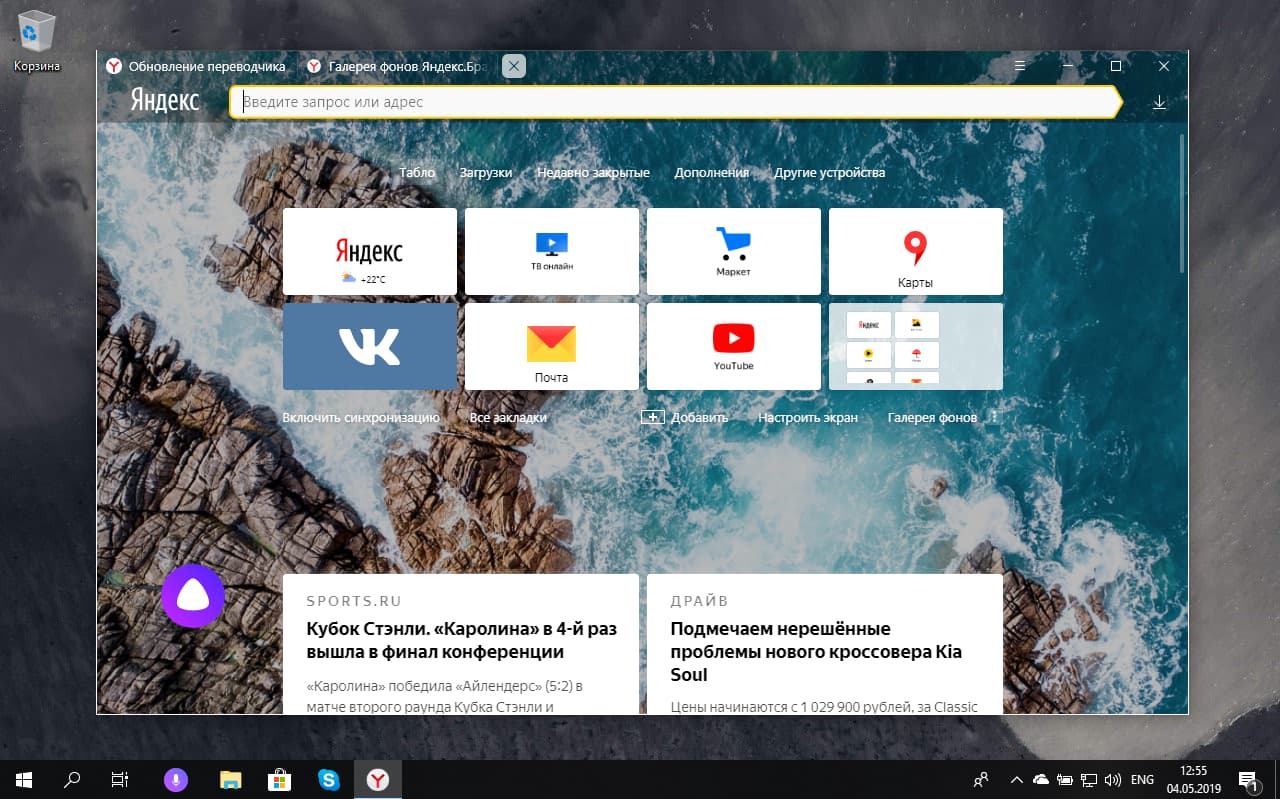Open the Загрузки section
The height and width of the screenshot is (799, 1280).
coord(487,172)
